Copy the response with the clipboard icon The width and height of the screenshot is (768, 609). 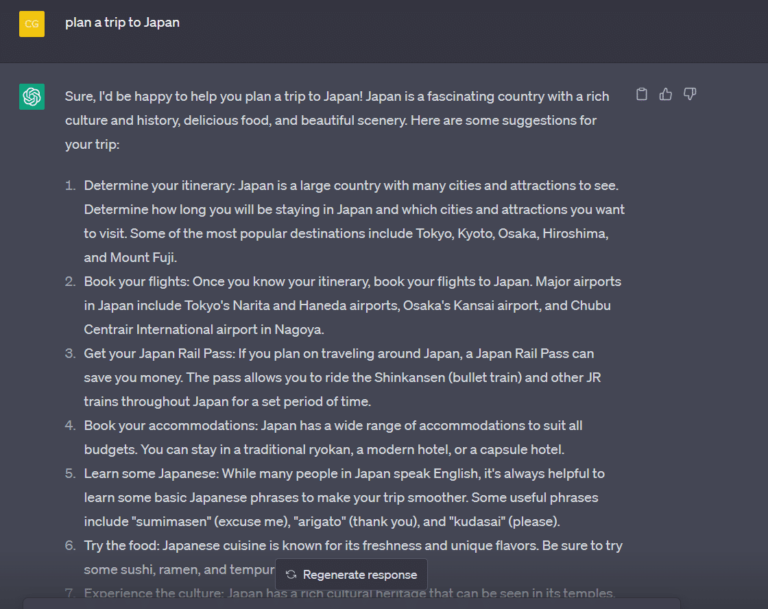click(x=642, y=94)
